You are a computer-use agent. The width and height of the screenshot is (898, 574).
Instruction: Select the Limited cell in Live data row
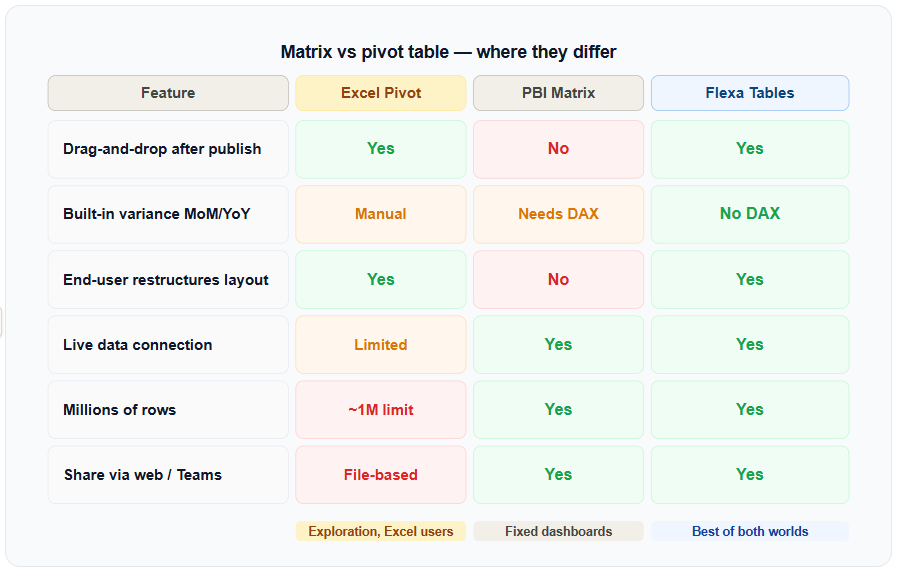[381, 345]
